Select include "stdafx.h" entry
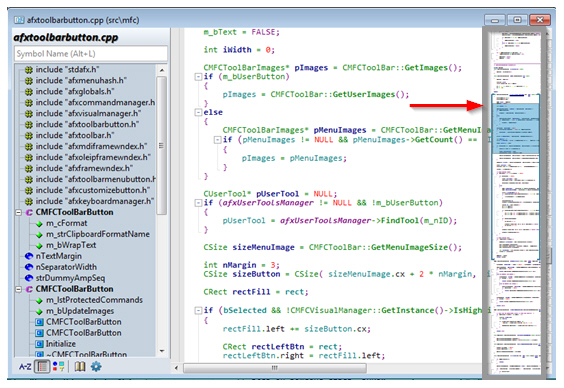This screenshot has width=564, height=388. click(67, 70)
